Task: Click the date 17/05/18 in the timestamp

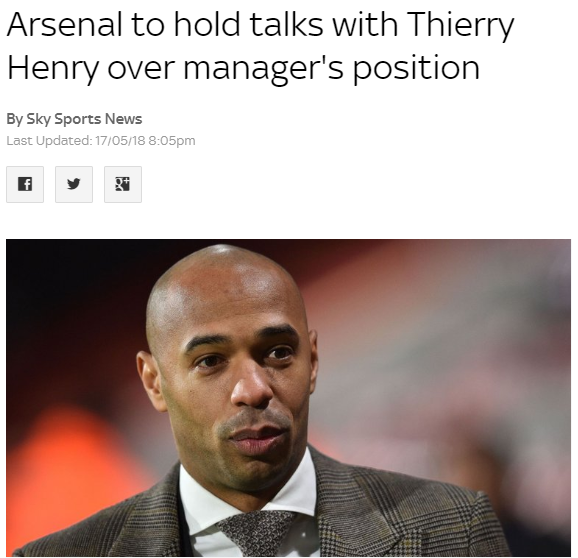Action: (120, 140)
